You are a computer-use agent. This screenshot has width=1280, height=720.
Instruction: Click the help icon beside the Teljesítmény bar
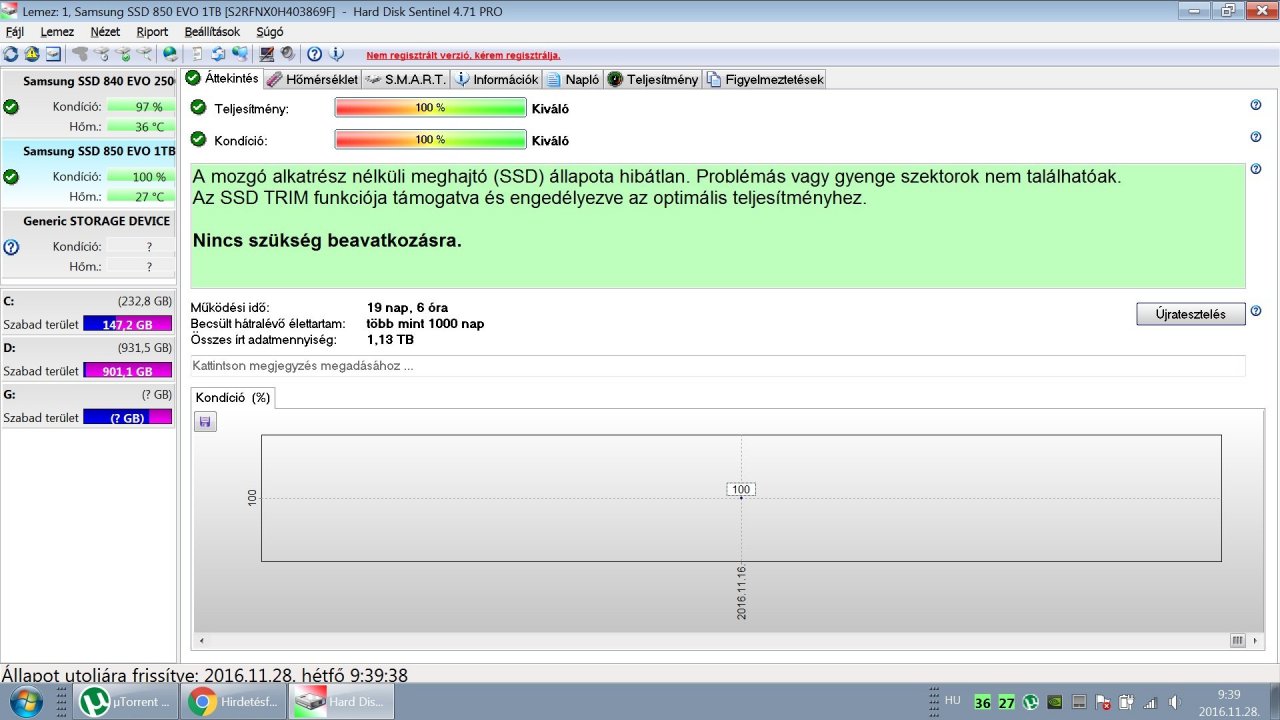(x=1256, y=105)
